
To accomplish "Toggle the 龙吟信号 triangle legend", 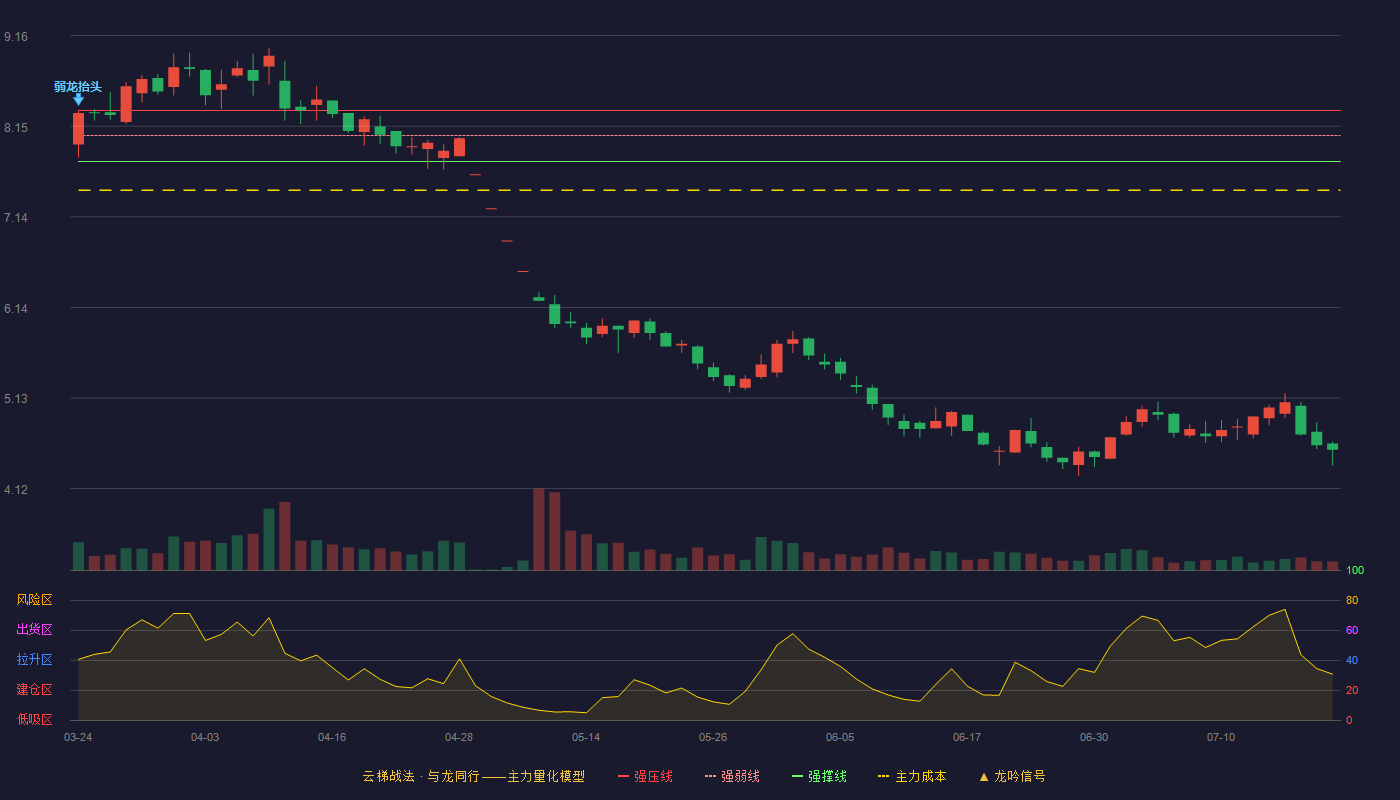I will coord(1011,776).
